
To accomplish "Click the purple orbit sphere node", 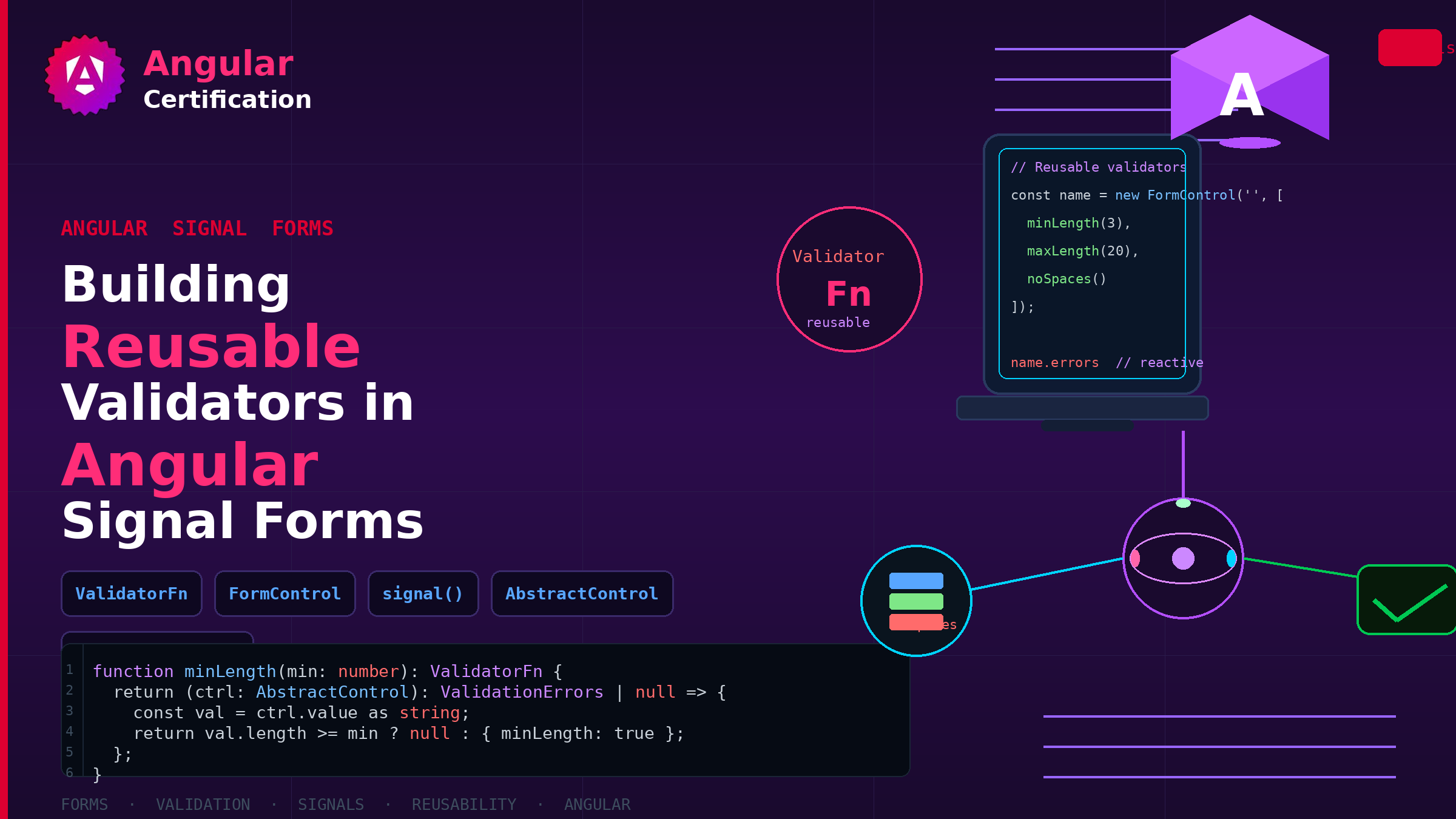I will pyautogui.click(x=1183, y=558).
